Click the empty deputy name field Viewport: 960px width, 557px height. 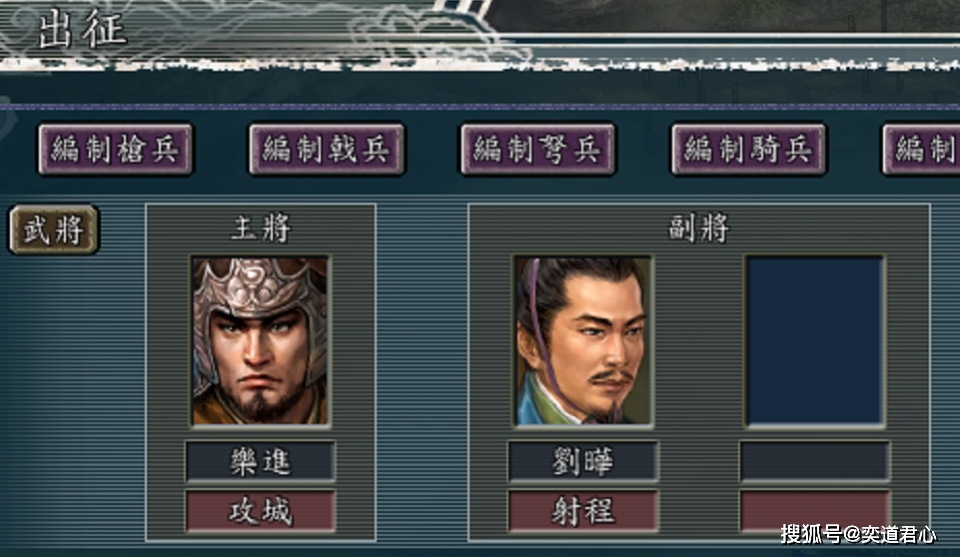point(815,462)
